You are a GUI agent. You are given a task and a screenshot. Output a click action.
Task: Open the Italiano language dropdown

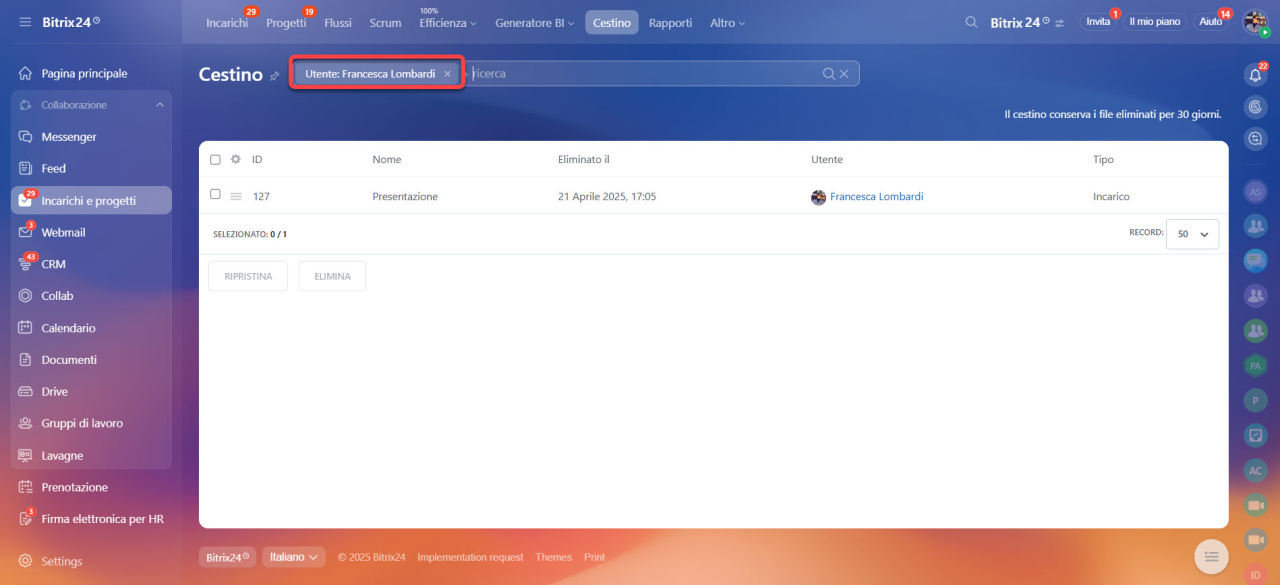pyautogui.click(x=294, y=557)
